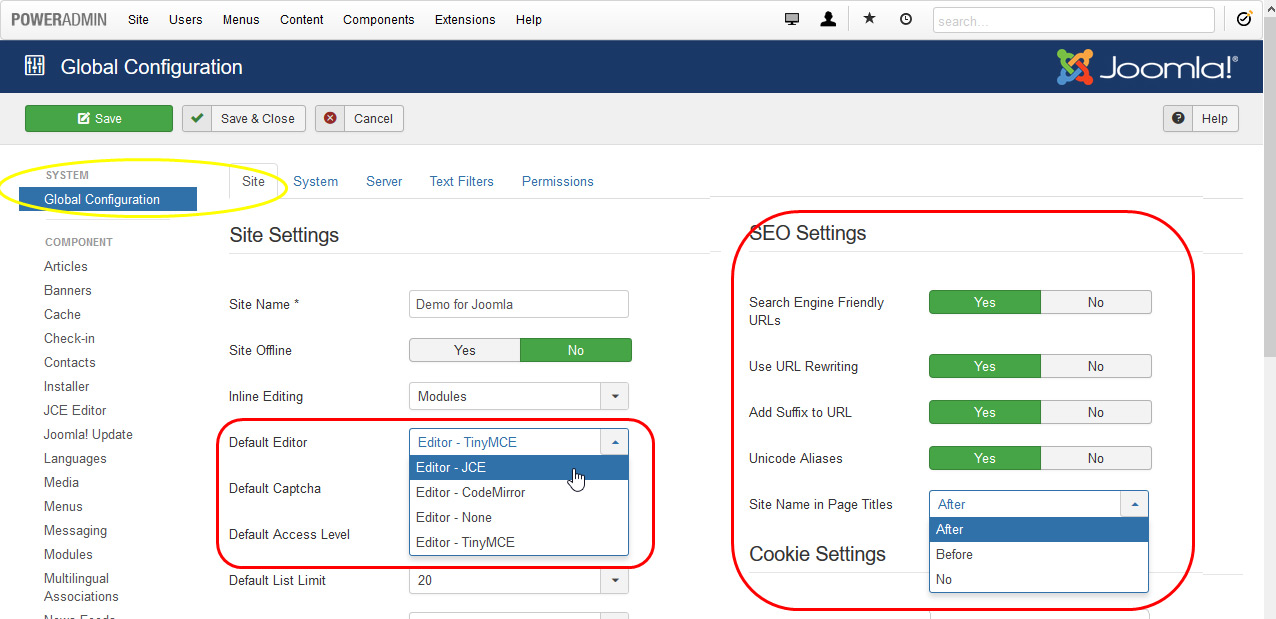Click the PowerAdmin brand logo
The image size is (1276, 619).
point(60,19)
